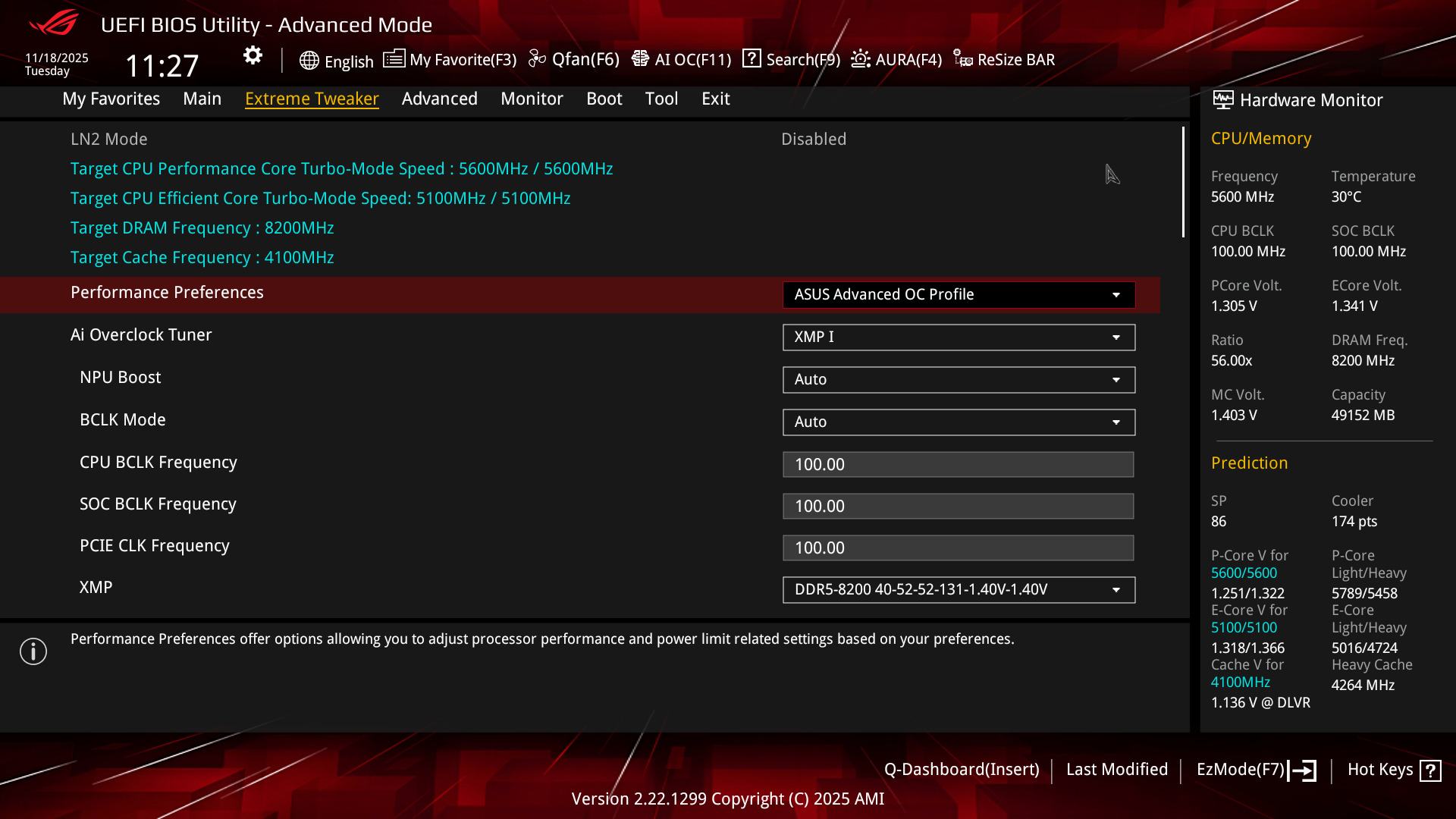Screen dimensions: 1456x819
Task: Expand the XMP DDR5-8200 profile dropdown
Action: (x=959, y=590)
